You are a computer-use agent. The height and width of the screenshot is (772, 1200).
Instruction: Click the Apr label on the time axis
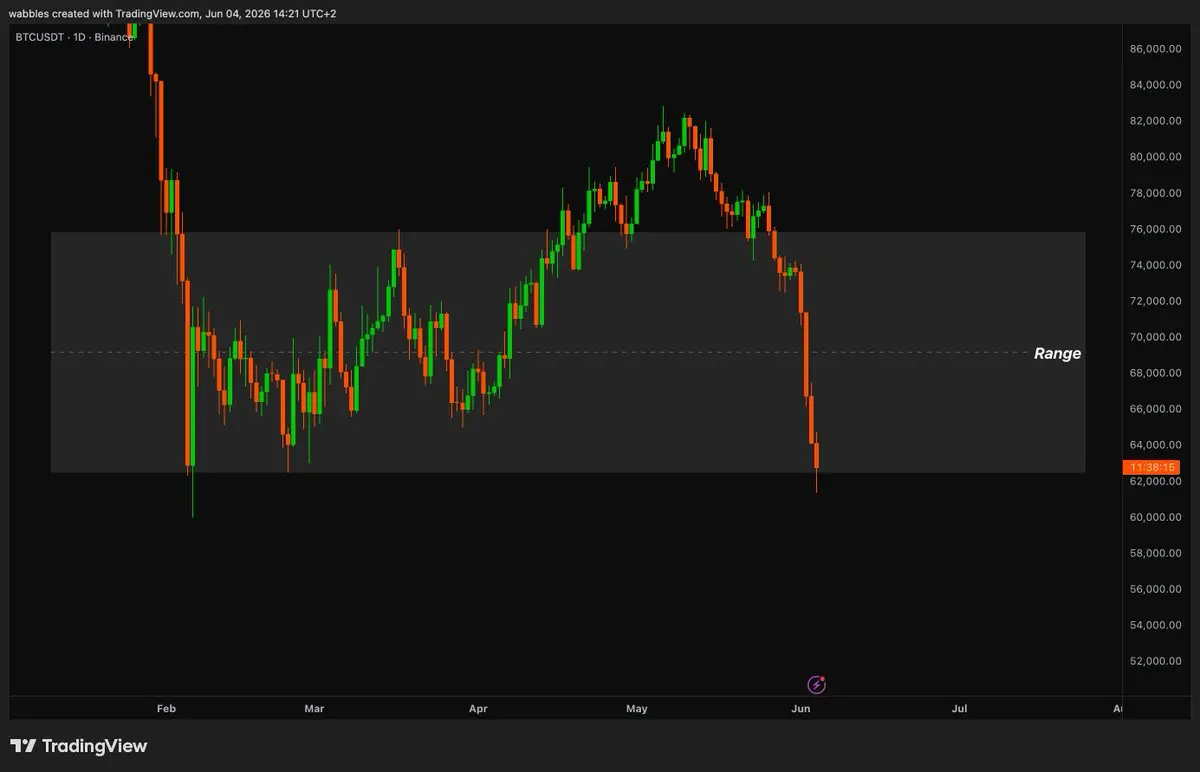[478, 709]
